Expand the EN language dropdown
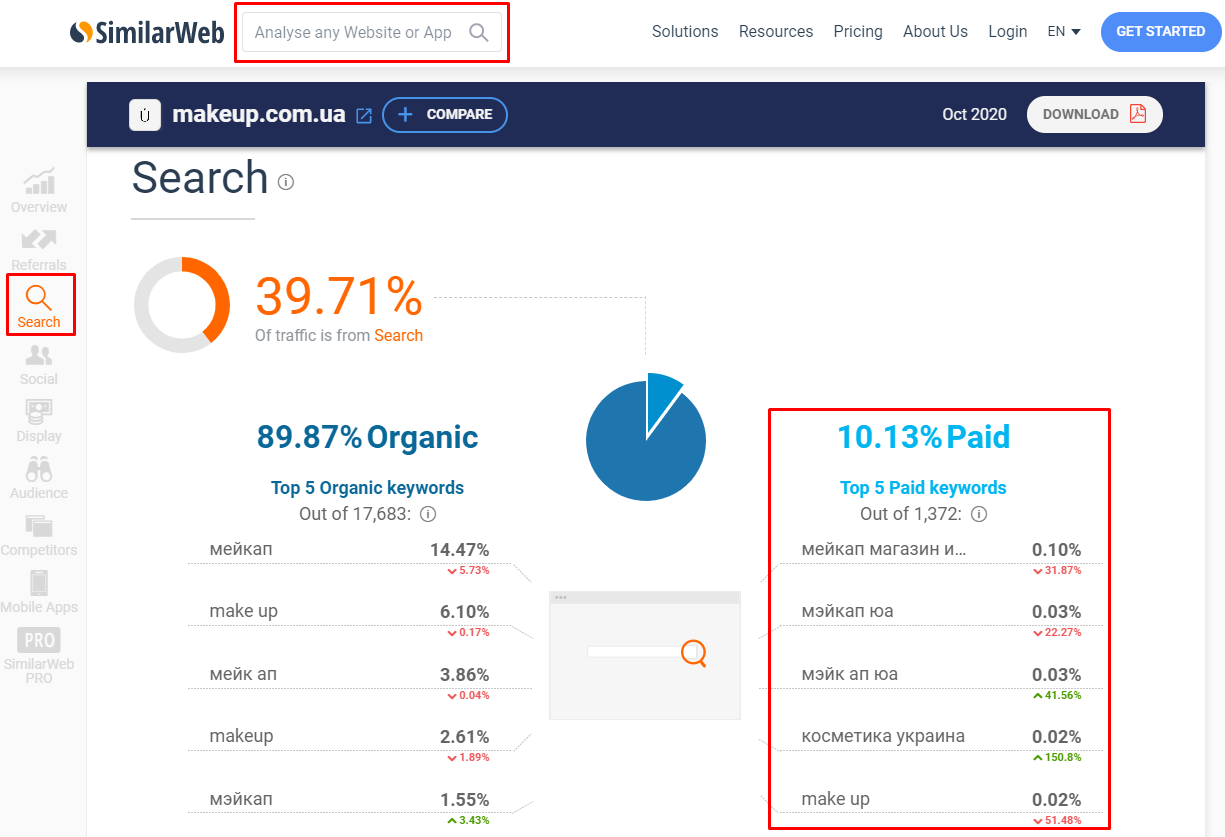1225x837 pixels. click(x=1064, y=32)
